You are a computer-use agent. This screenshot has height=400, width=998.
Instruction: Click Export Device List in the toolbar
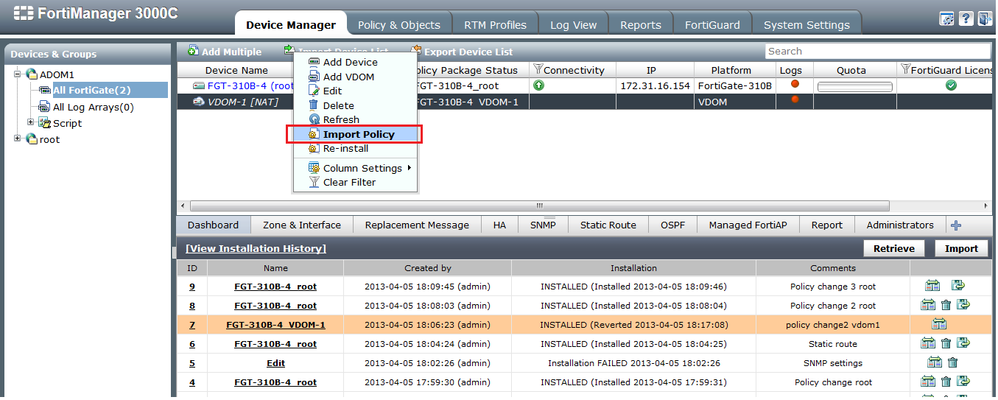pos(461,52)
